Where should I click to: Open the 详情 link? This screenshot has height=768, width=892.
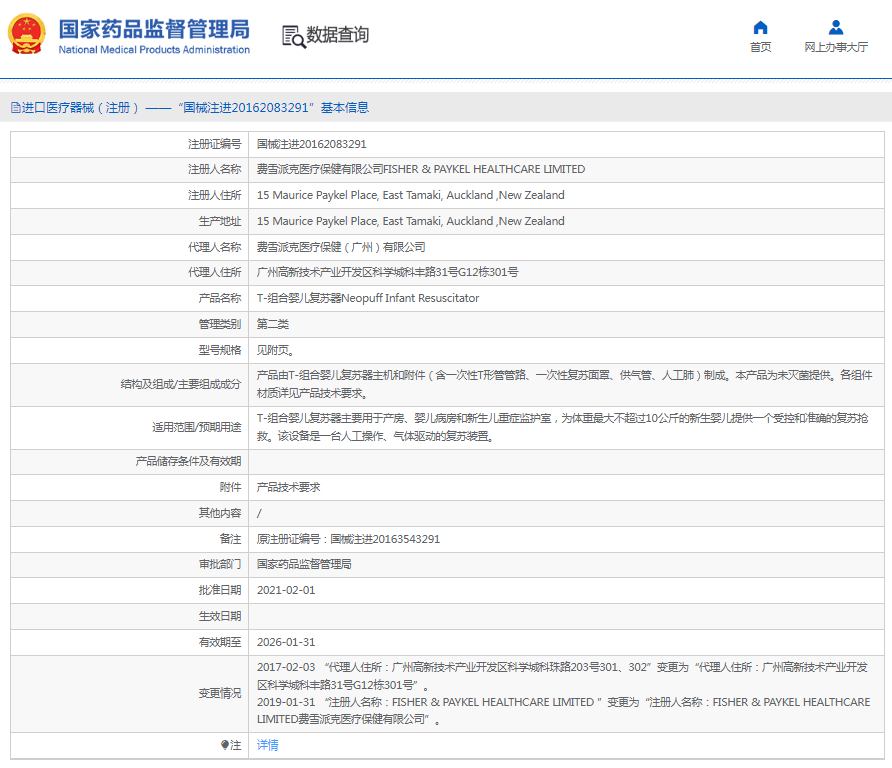pyautogui.click(x=267, y=745)
